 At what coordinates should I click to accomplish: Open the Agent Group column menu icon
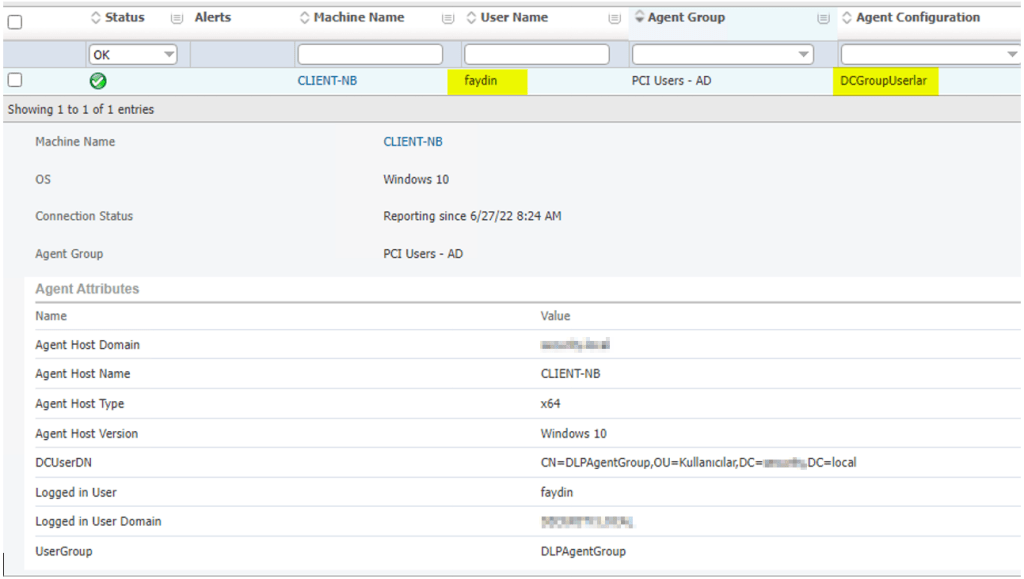pyautogui.click(x=823, y=18)
